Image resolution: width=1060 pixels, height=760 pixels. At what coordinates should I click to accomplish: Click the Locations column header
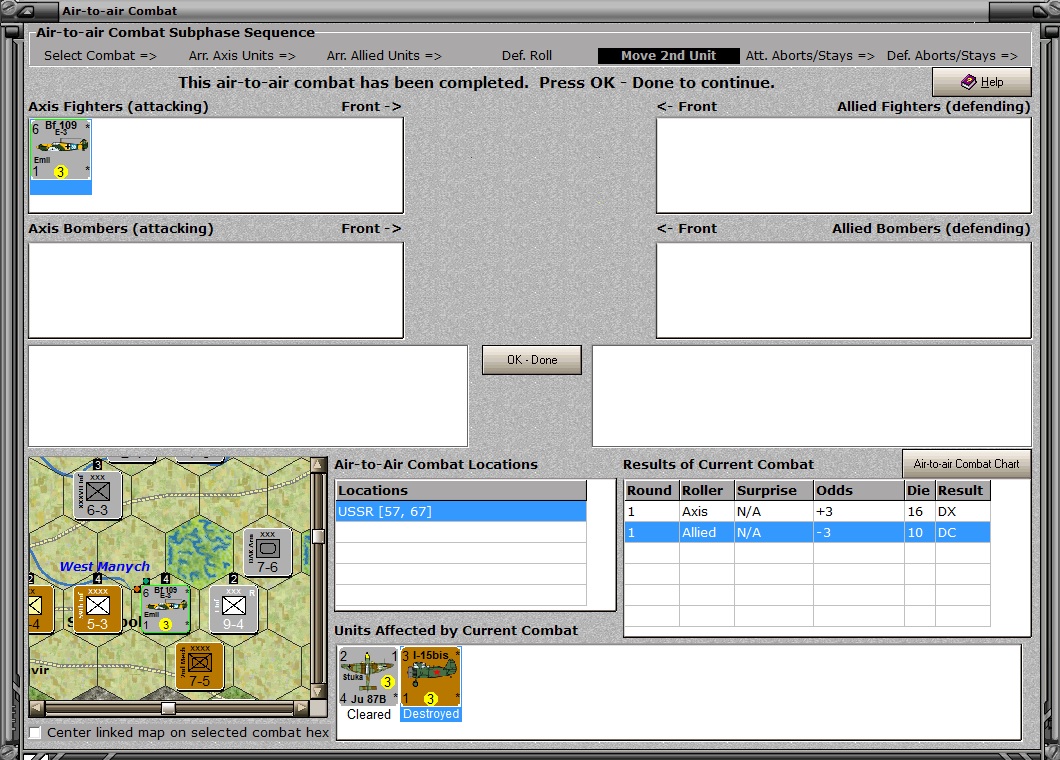click(461, 490)
